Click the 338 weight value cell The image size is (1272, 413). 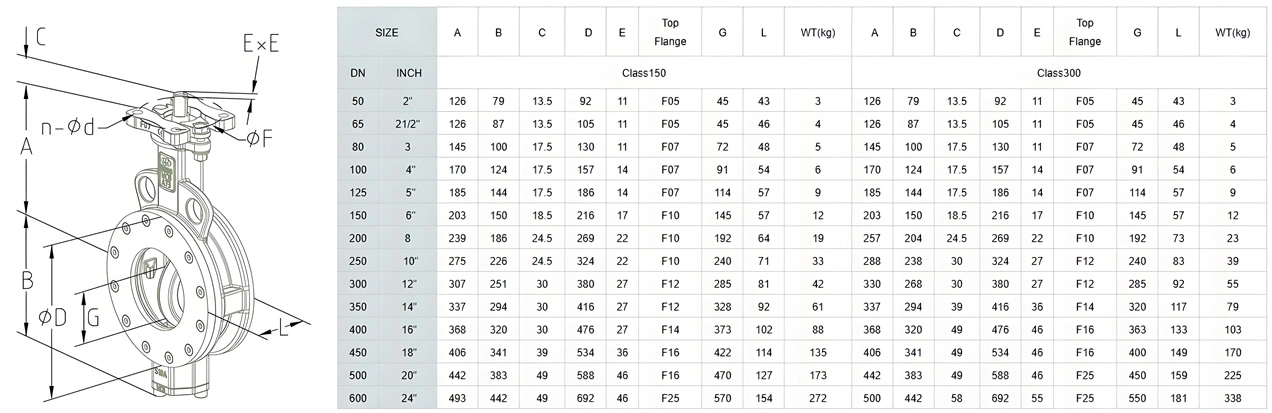(x=1232, y=398)
